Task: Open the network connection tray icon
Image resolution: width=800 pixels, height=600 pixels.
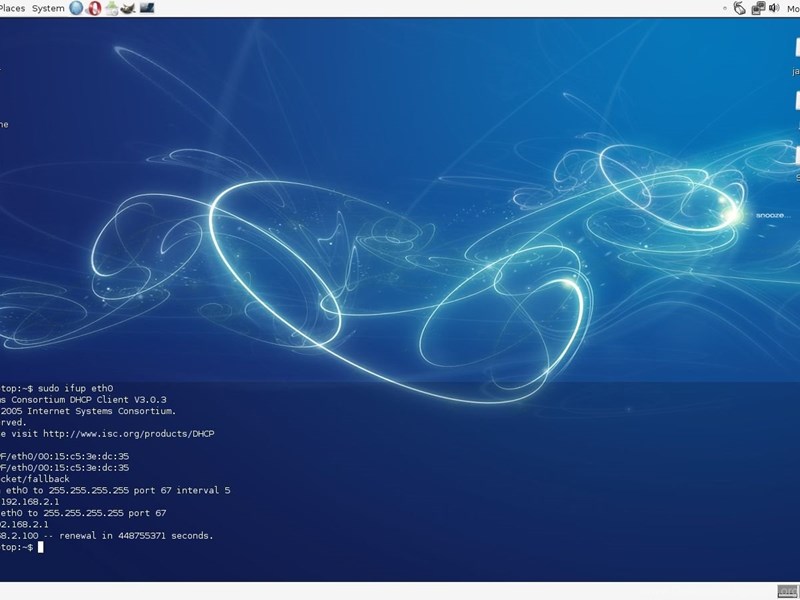Action: [758, 8]
